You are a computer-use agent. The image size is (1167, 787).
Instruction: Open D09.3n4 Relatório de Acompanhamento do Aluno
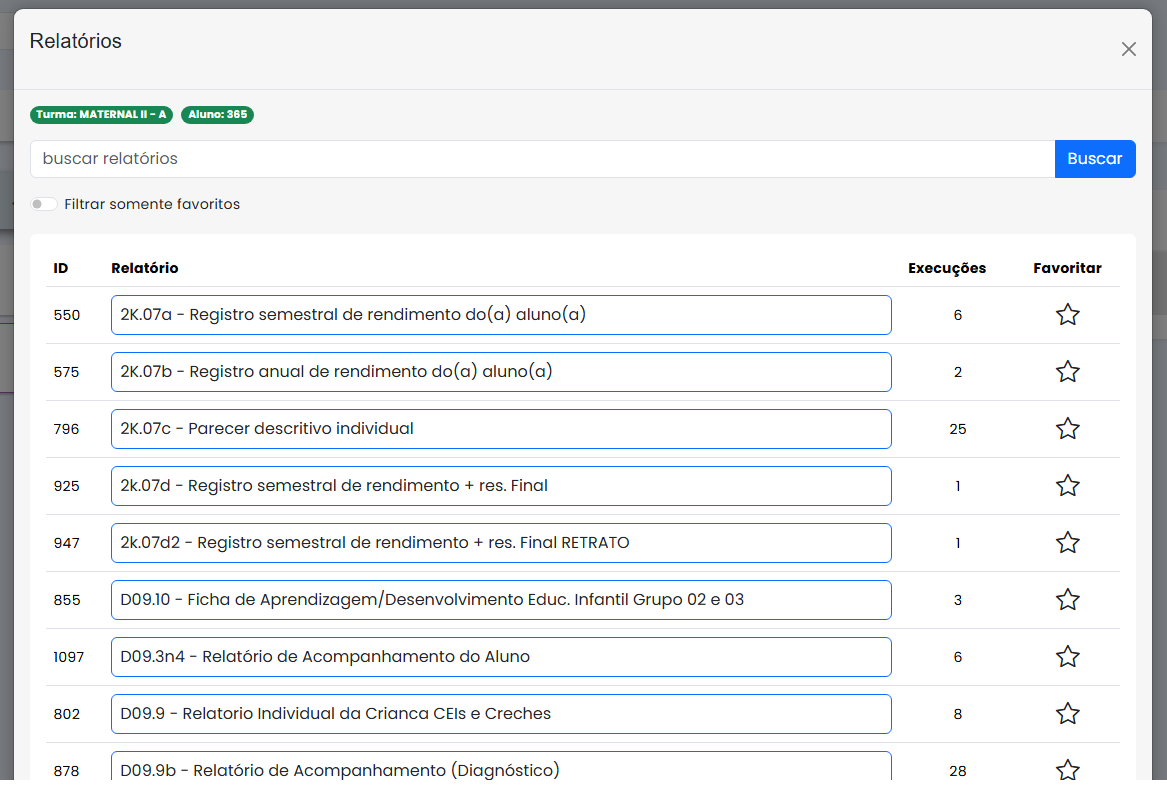click(501, 657)
